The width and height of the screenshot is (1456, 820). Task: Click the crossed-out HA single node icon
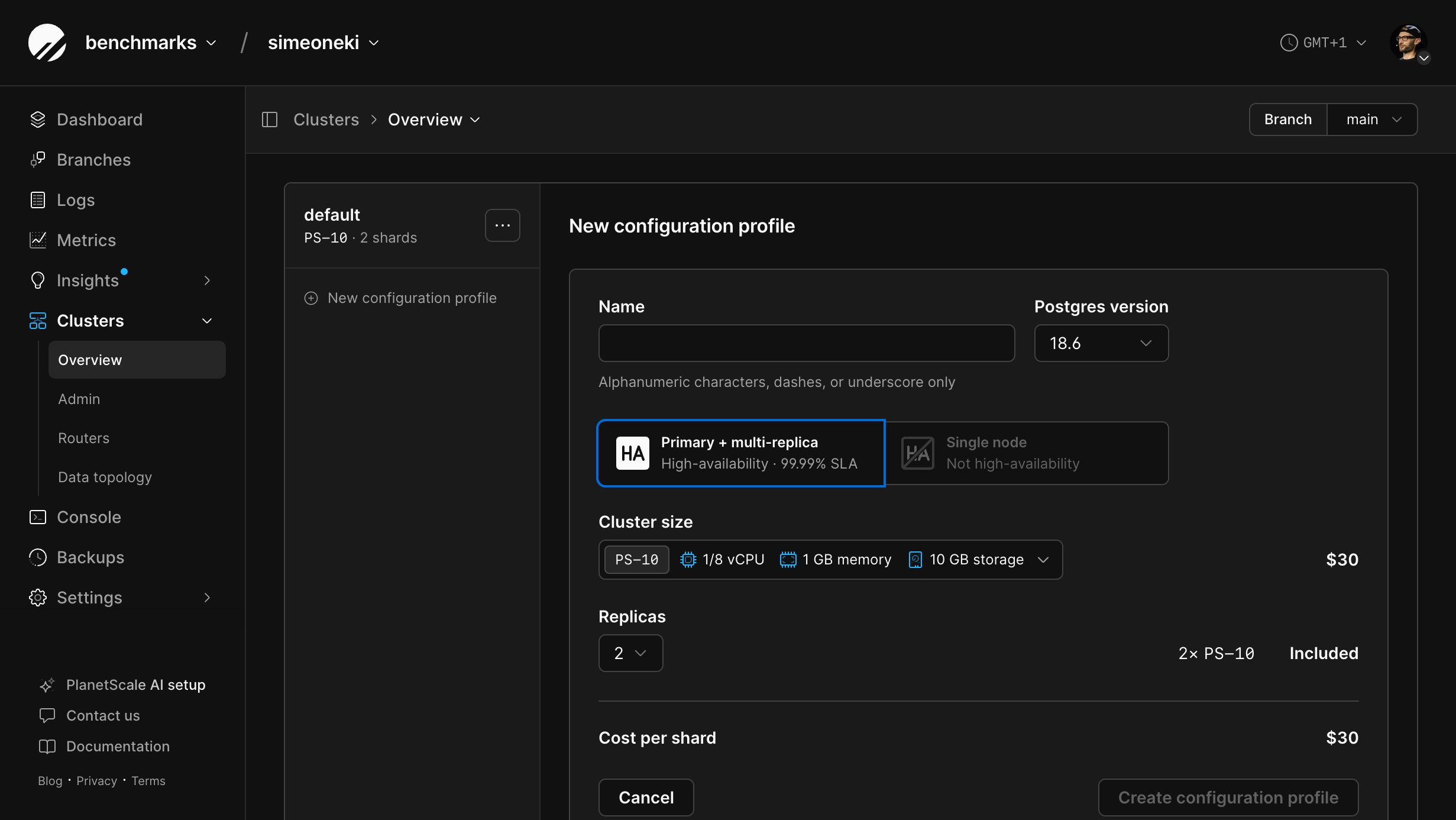(918, 453)
